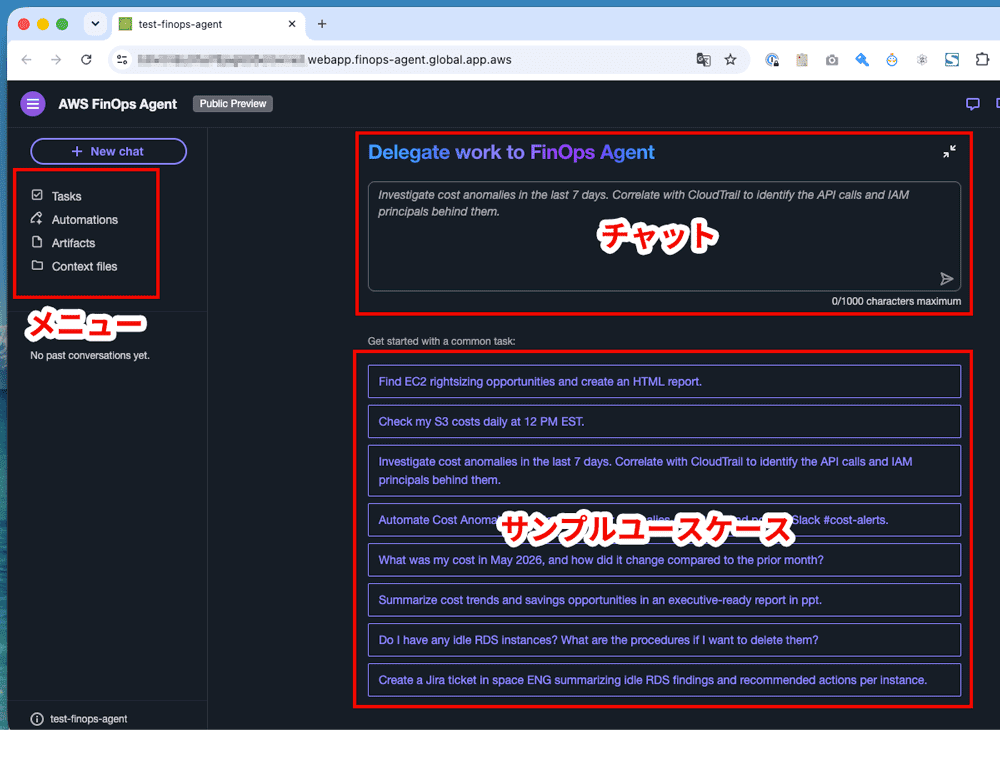The height and width of the screenshot is (757, 1000).
Task: Click the Tasks checkbox icon in sidebar
Action: 37,195
